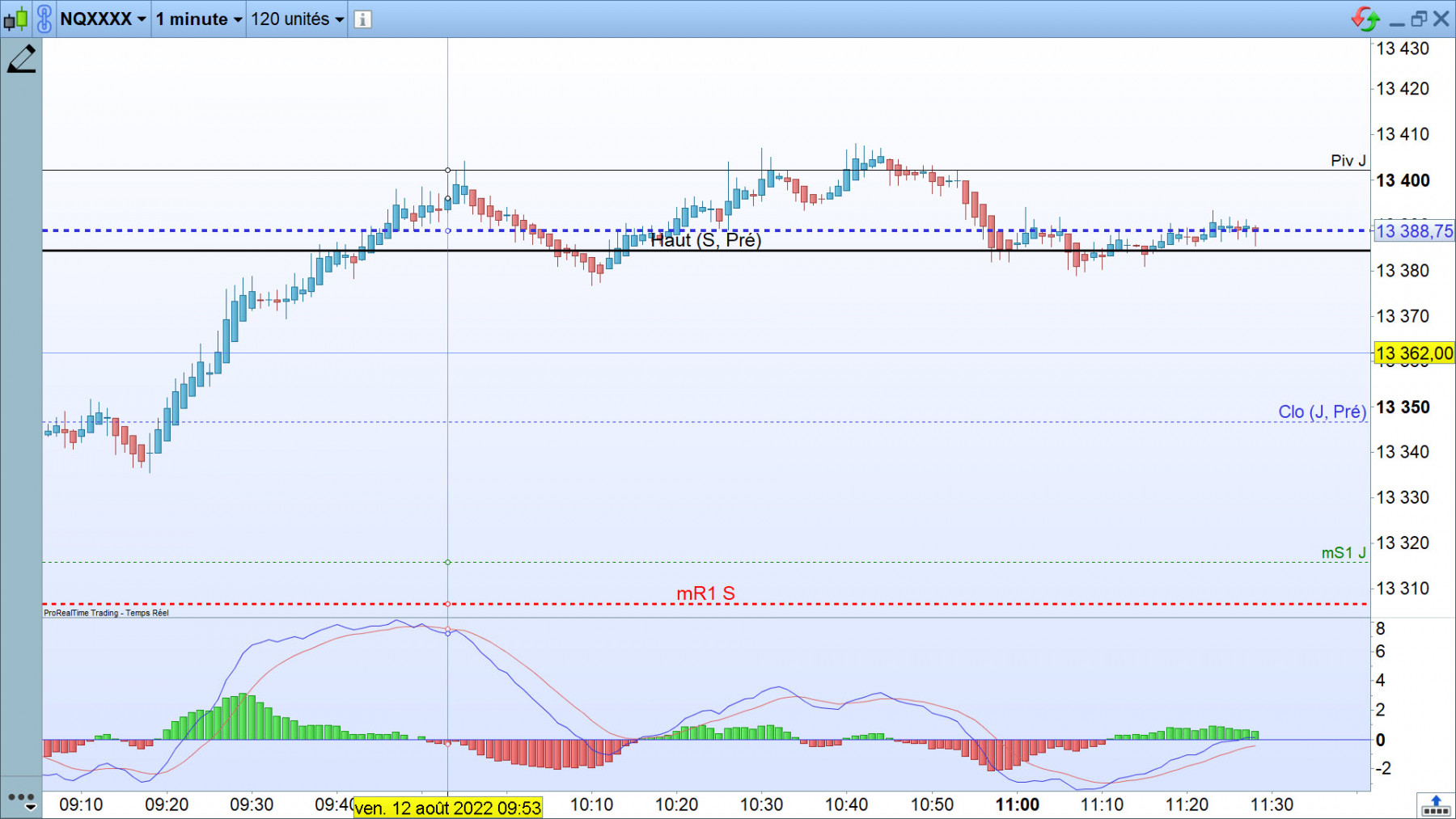Open the NQXXXX instrument dropdown
Screen dimensions: 1456x819
pos(103,19)
